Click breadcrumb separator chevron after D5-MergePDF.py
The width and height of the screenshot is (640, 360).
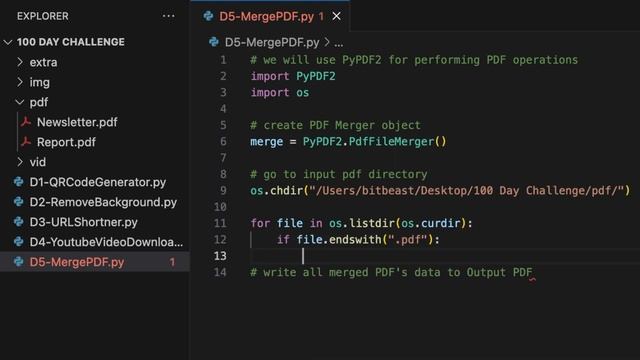327,42
